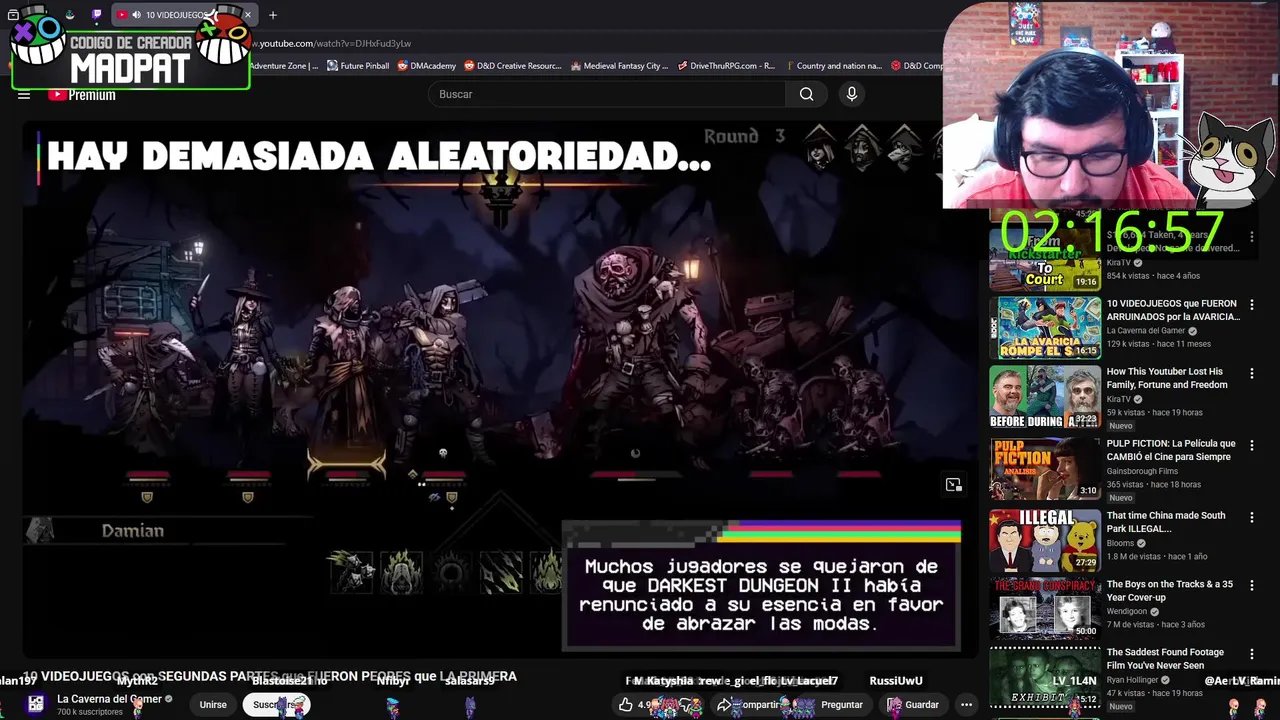Open options for How This Youtuber Lost video
The height and width of the screenshot is (720, 1280).
(x=1251, y=373)
